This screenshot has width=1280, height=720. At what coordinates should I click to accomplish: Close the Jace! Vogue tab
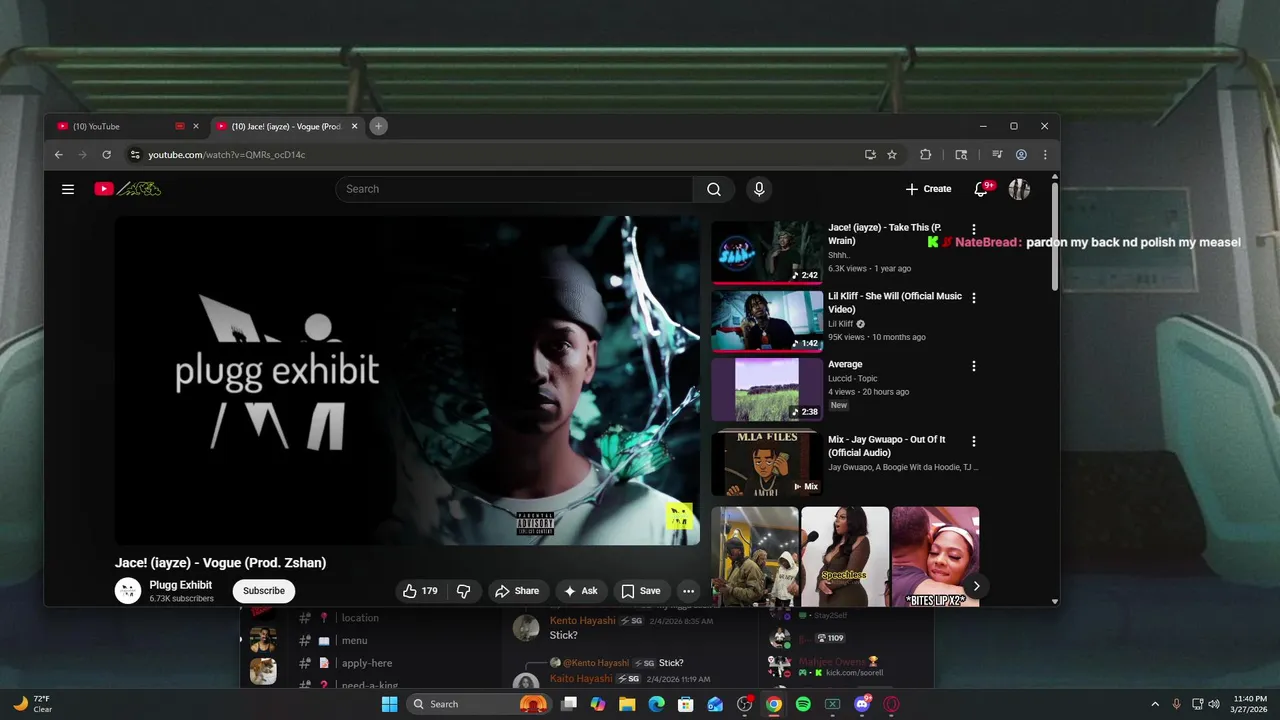[x=354, y=126]
